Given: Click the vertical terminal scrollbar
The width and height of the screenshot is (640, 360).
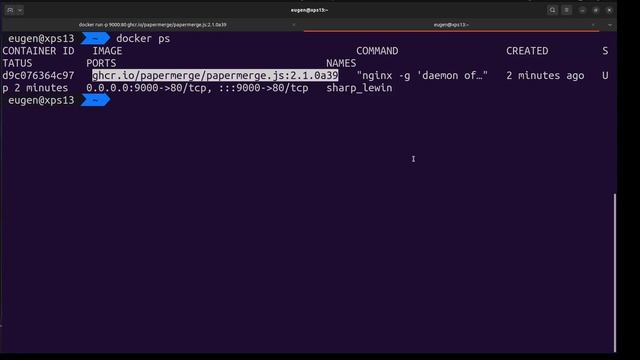Looking at the screenshot, I should (615, 273).
